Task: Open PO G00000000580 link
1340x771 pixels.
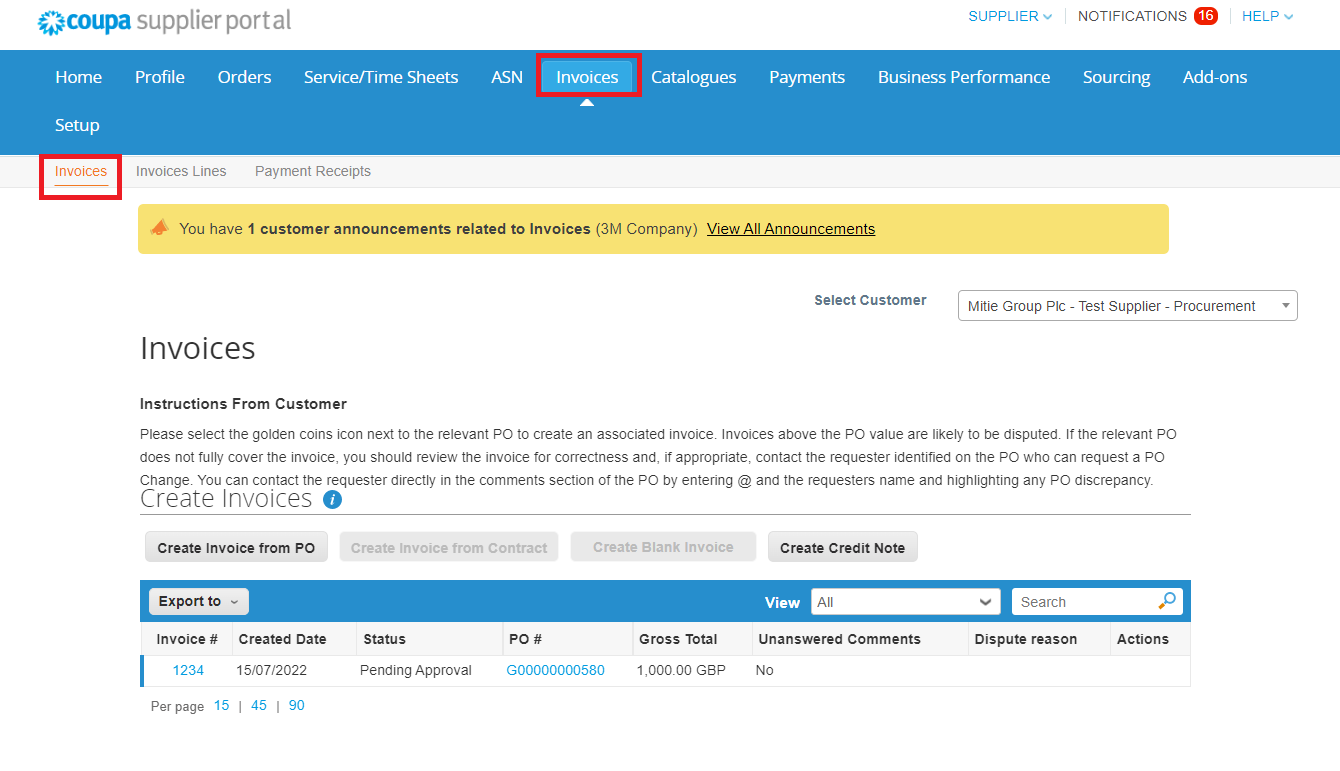Action: click(x=556, y=670)
